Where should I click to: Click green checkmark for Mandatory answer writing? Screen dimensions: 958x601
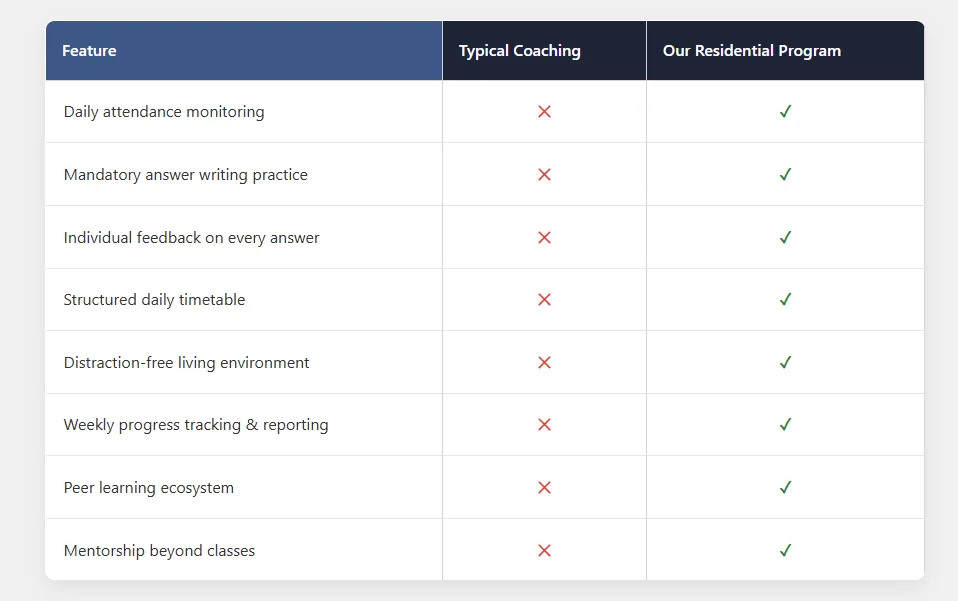click(785, 175)
